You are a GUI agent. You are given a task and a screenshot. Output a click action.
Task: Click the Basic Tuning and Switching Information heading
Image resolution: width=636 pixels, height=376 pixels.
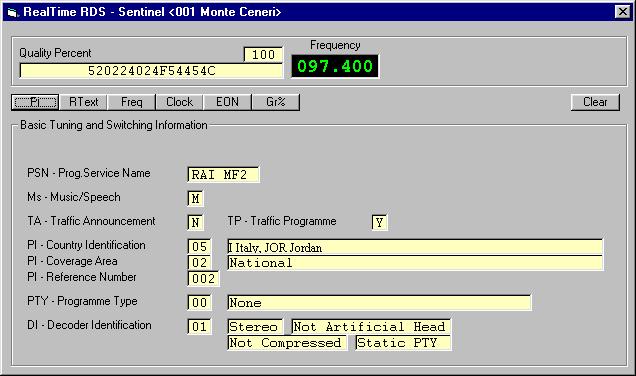114,125
